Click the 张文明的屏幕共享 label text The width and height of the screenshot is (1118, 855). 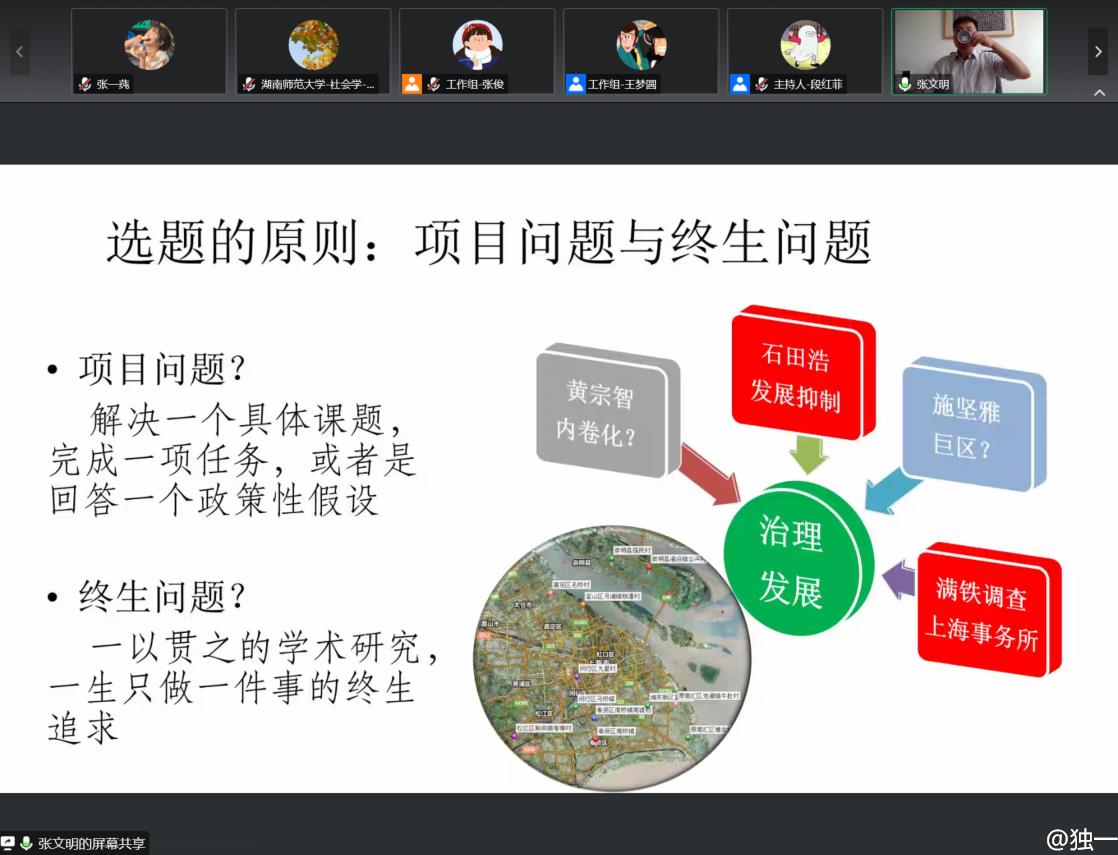coord(91,844)
